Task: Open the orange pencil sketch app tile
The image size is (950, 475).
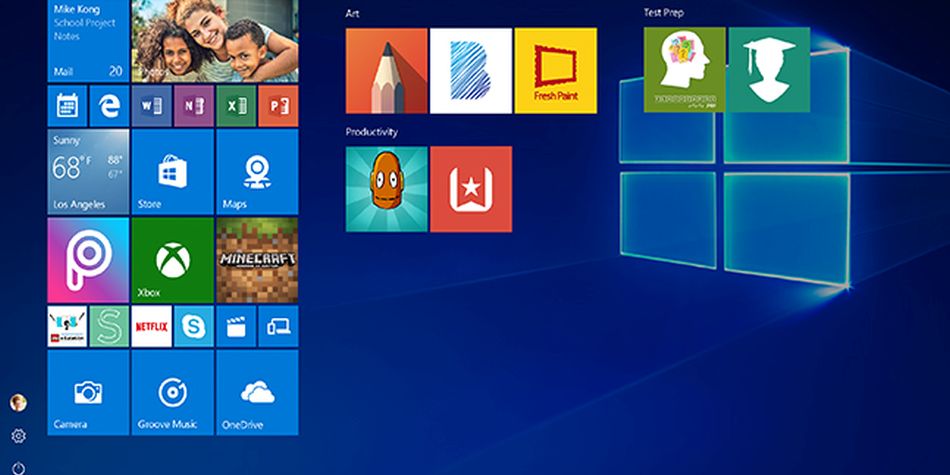Action: pyautogui.click(x=387, y=71)
